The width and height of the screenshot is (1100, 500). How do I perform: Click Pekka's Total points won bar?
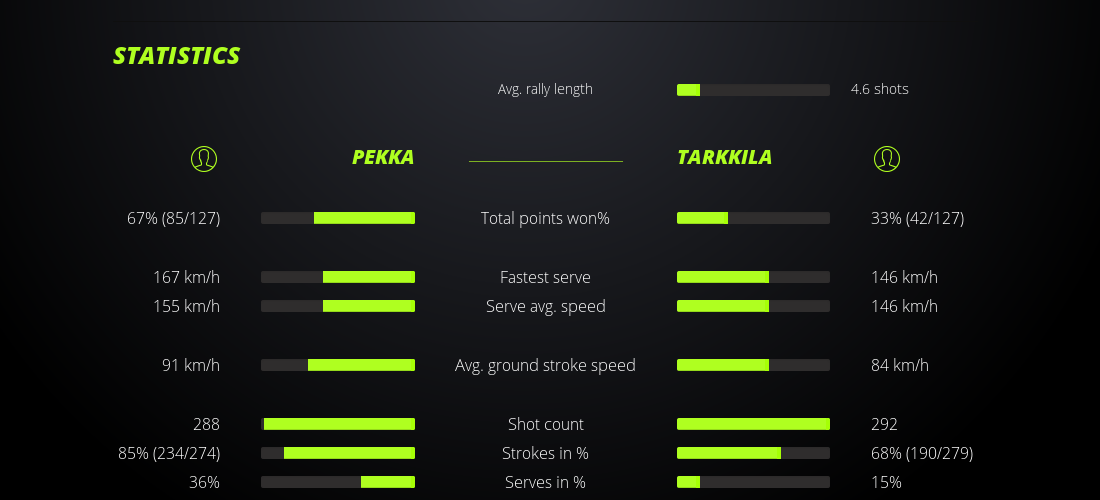tap(338, 218)
